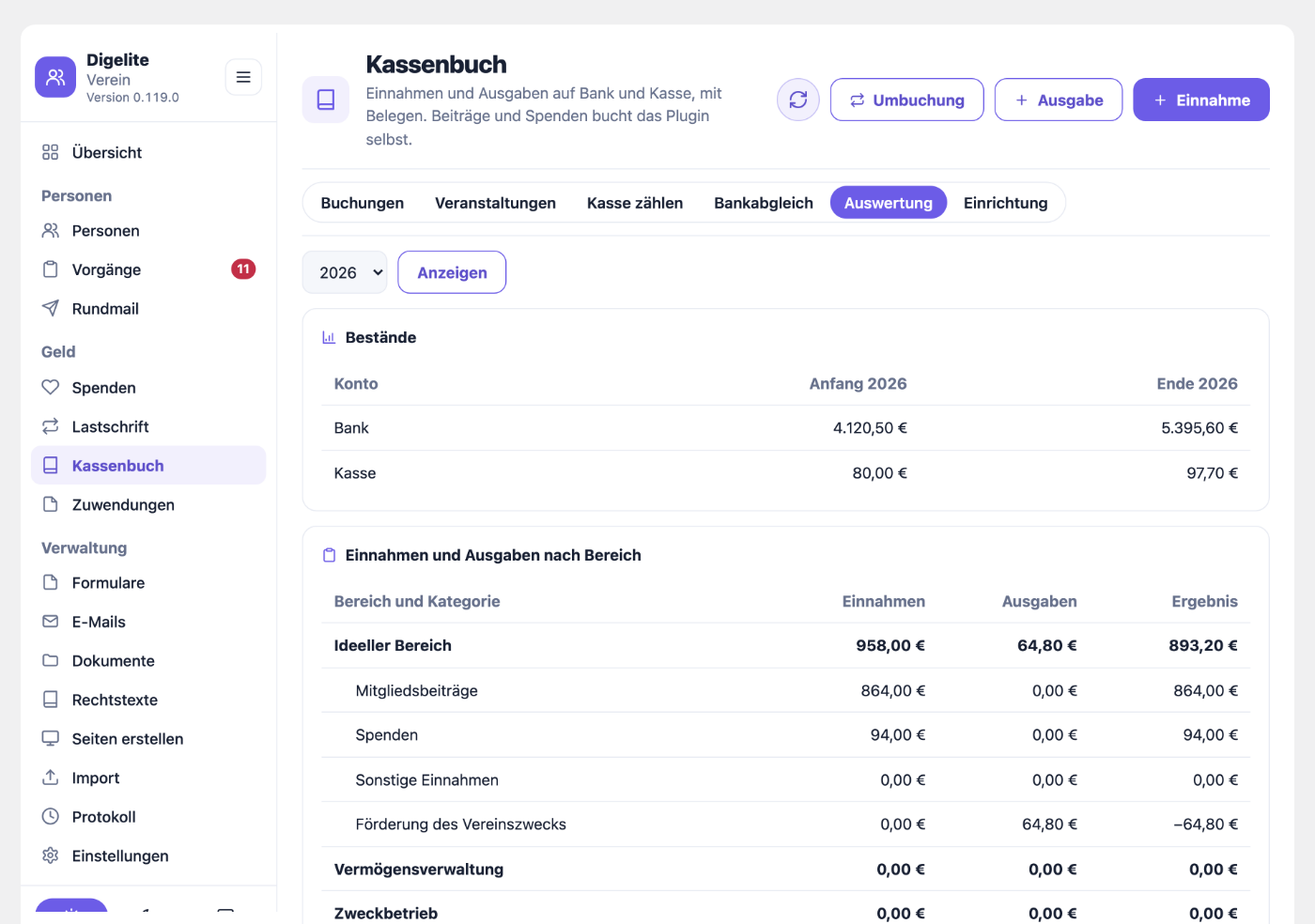Click the Einstellungen gear icon
The image size is (1315, 924).
tap(51, 855)
